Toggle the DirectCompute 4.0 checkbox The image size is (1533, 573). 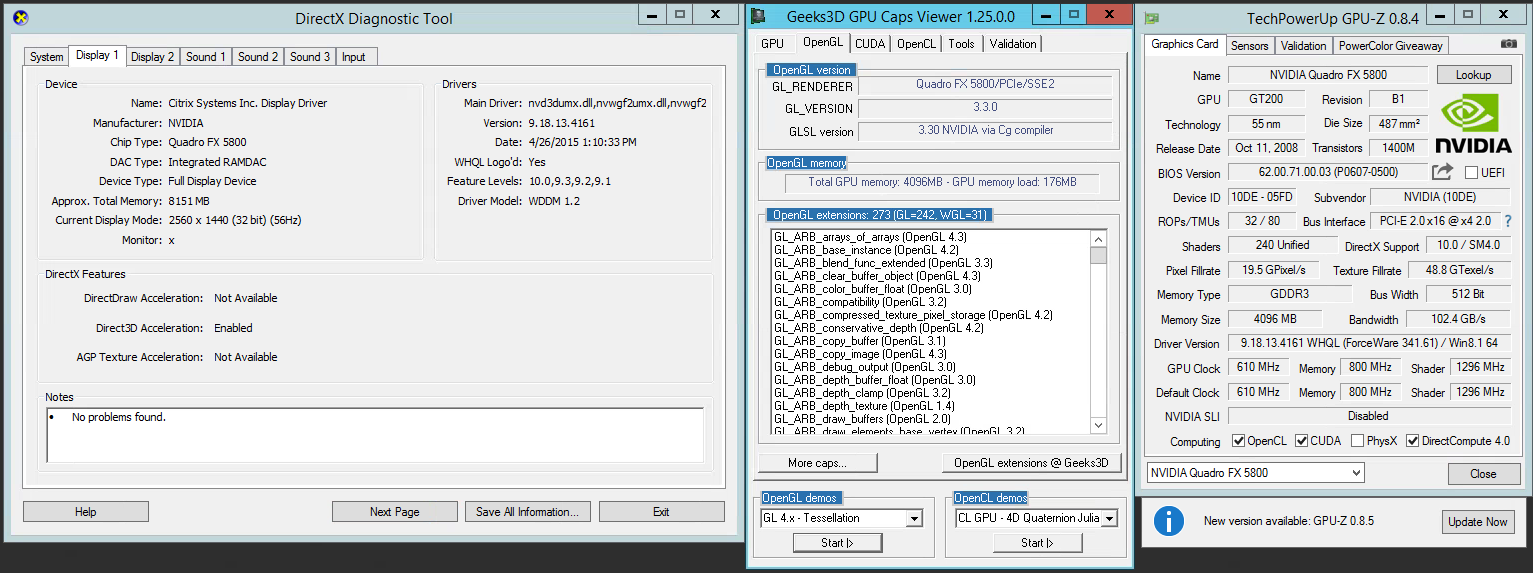(1413, 440)
